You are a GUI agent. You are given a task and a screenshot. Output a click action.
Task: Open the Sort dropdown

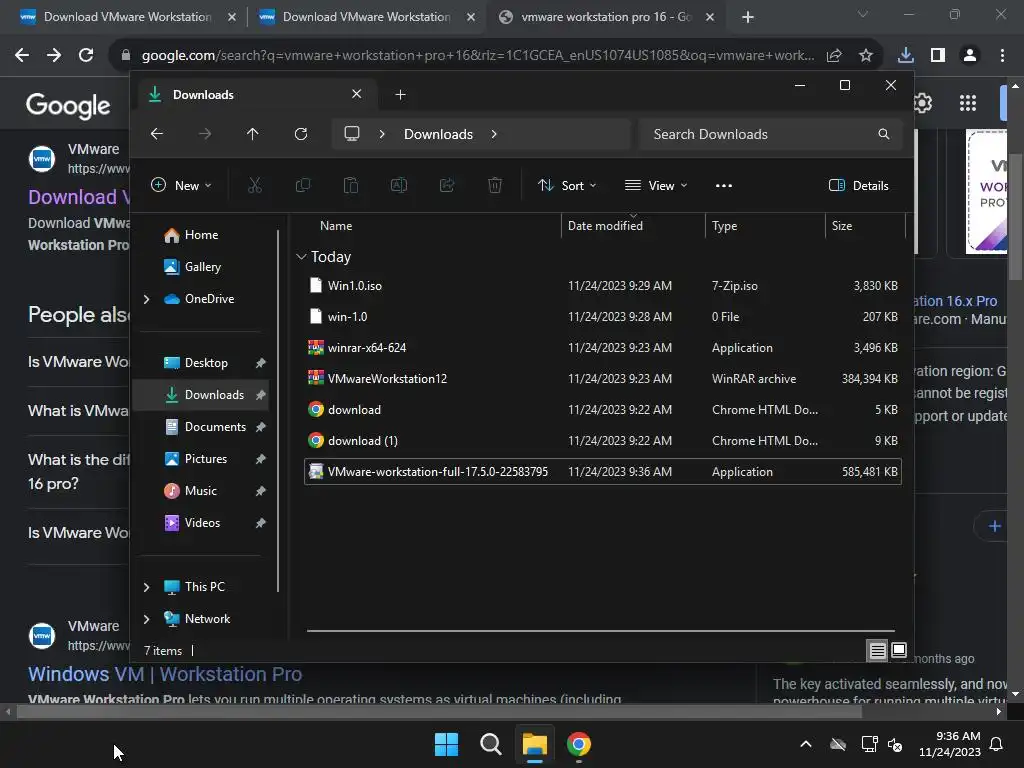567,185
